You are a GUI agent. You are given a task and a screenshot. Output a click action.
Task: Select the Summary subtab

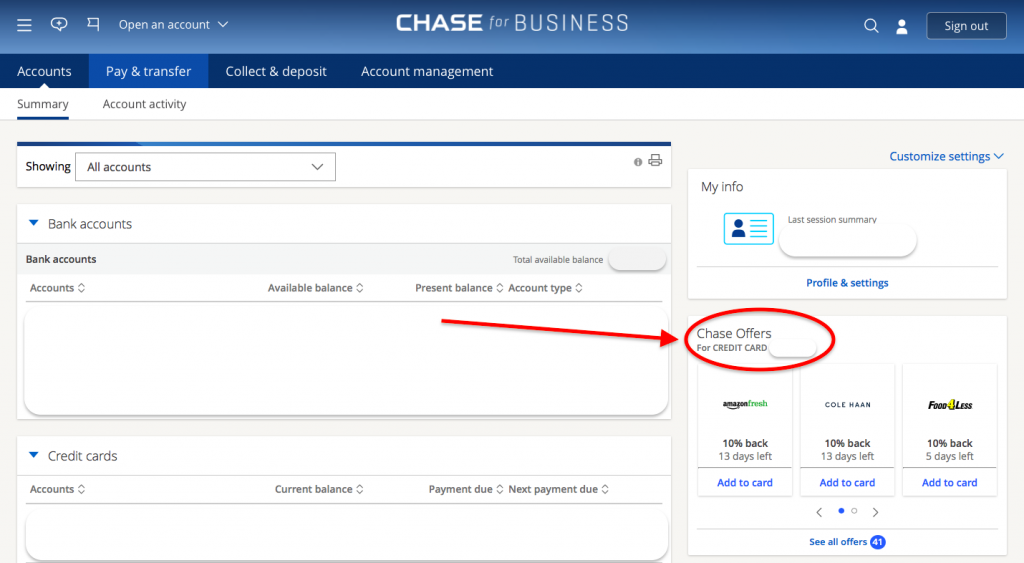pyautogui.click(x=42, y=104)
